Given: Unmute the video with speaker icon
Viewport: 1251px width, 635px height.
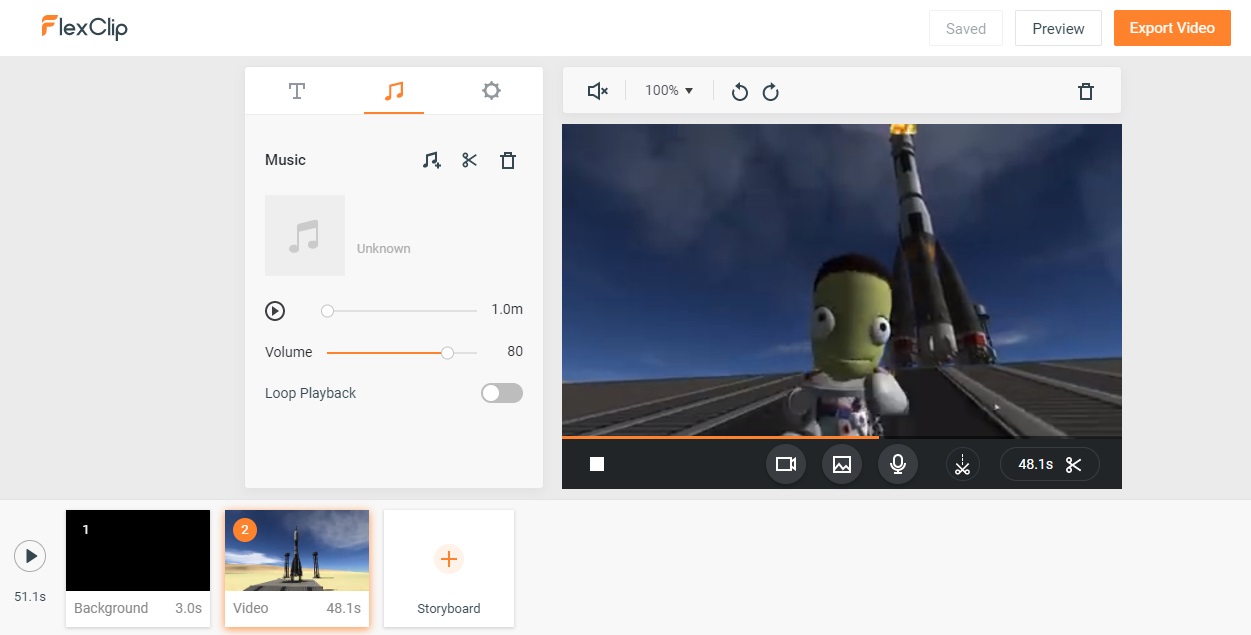Looking at the screenshot, I should click(598, 91).
